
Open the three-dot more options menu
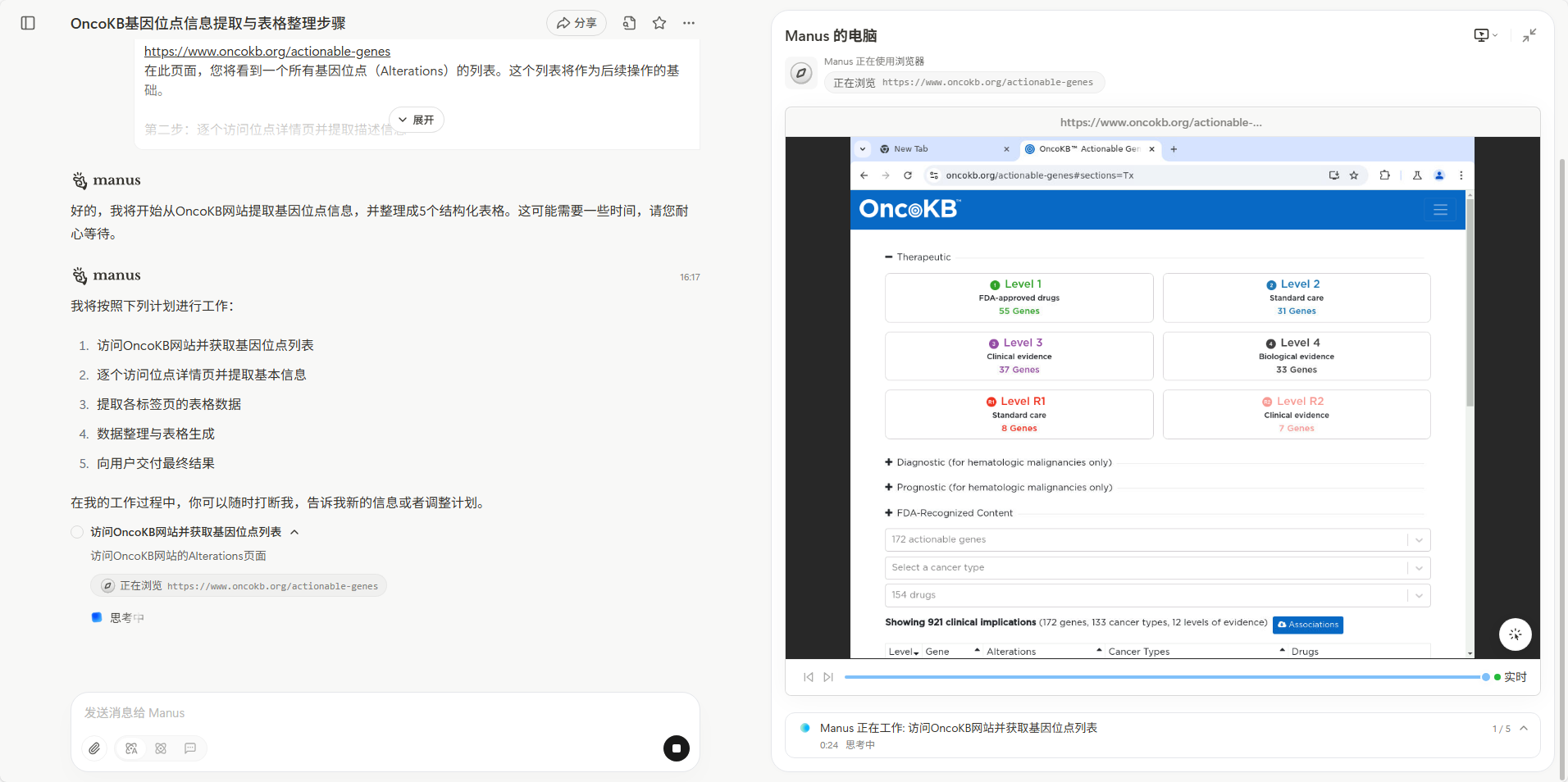click(689, 23)
